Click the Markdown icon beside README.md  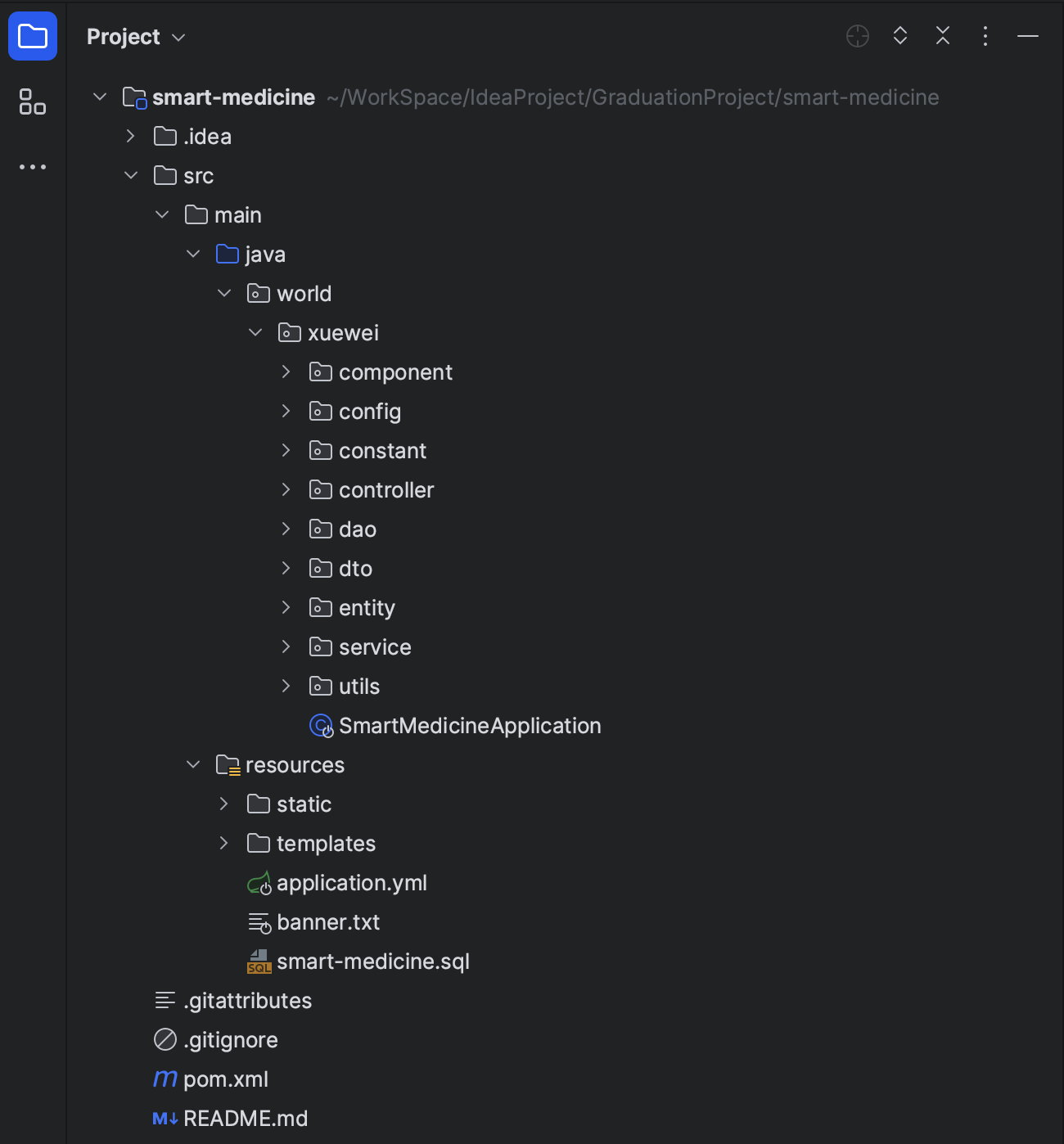[164, 1118]
